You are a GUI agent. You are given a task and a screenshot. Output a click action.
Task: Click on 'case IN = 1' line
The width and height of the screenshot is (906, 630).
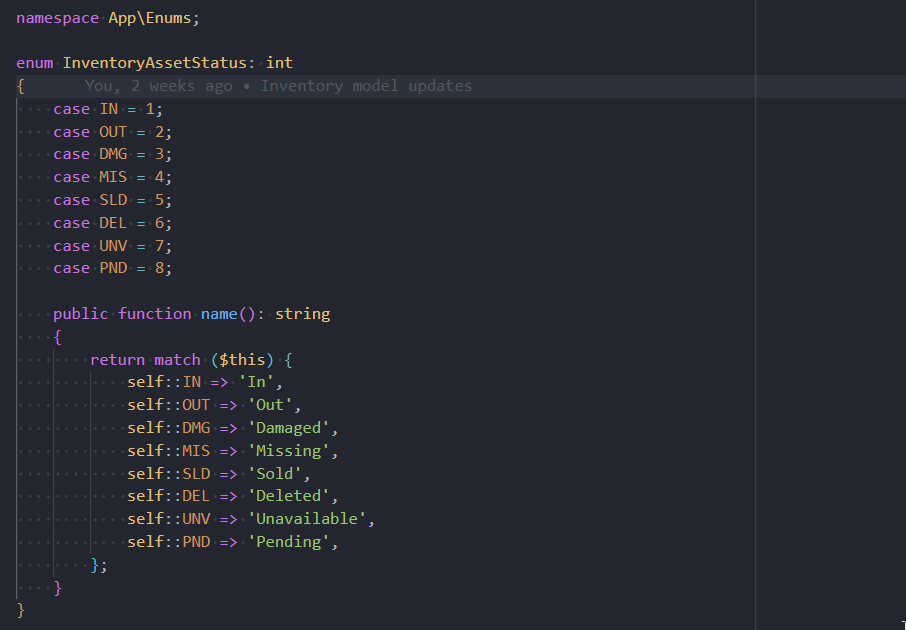pos(107,109)
